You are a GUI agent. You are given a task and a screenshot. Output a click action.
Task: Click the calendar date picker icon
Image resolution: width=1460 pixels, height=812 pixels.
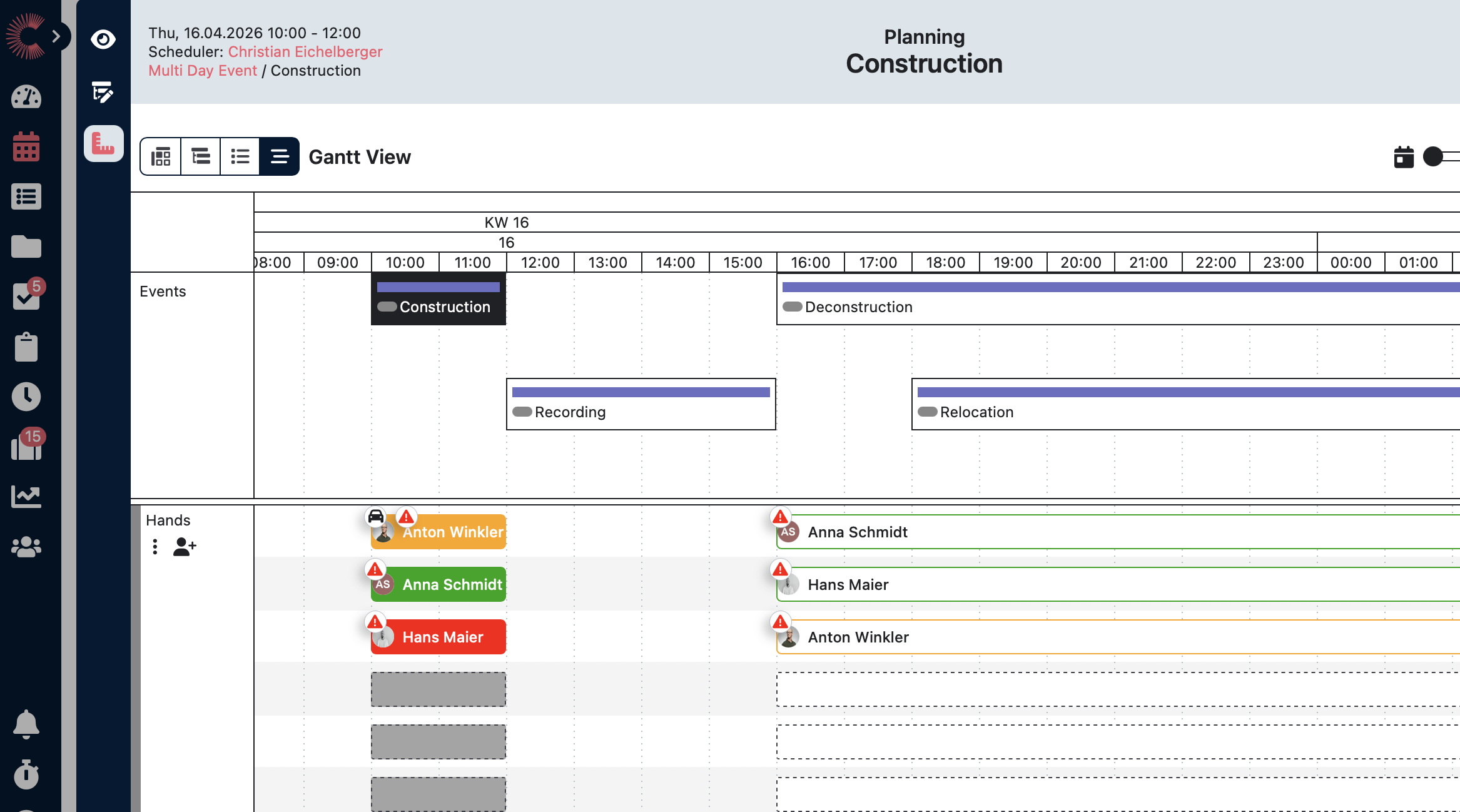[x=1404, y=157]
